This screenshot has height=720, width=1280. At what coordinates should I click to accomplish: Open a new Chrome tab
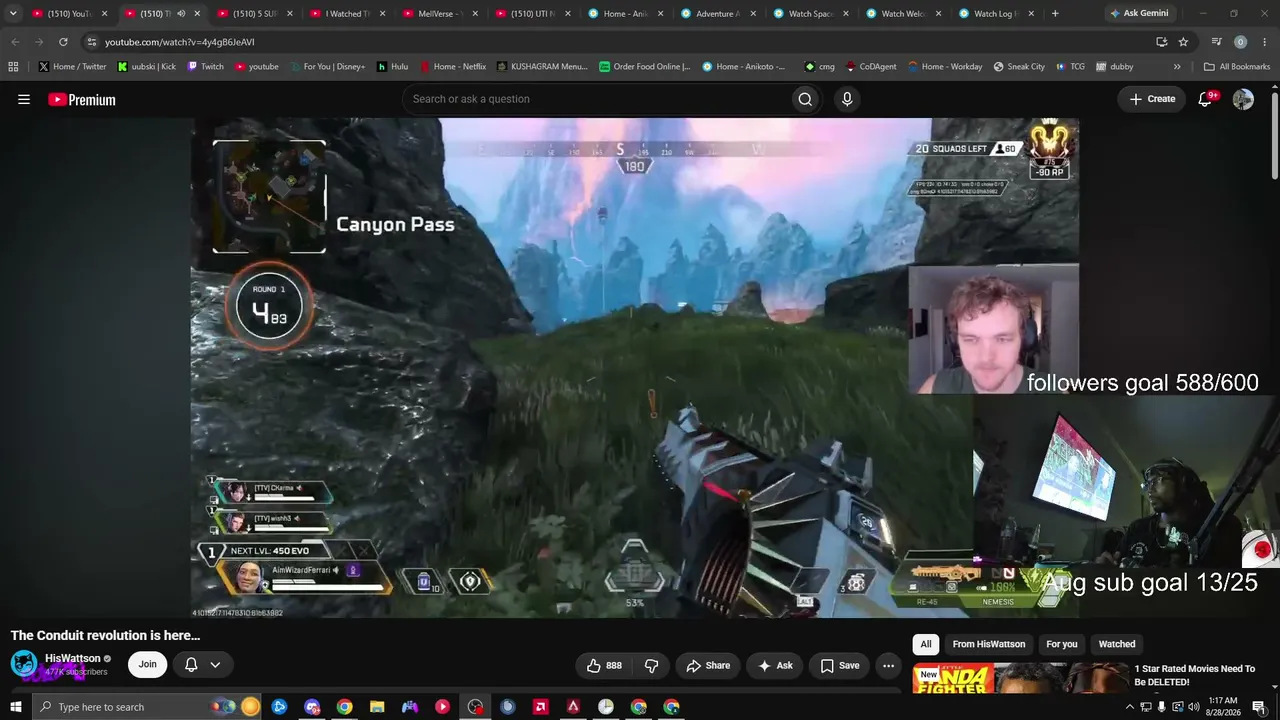[x=1055, y=14]
